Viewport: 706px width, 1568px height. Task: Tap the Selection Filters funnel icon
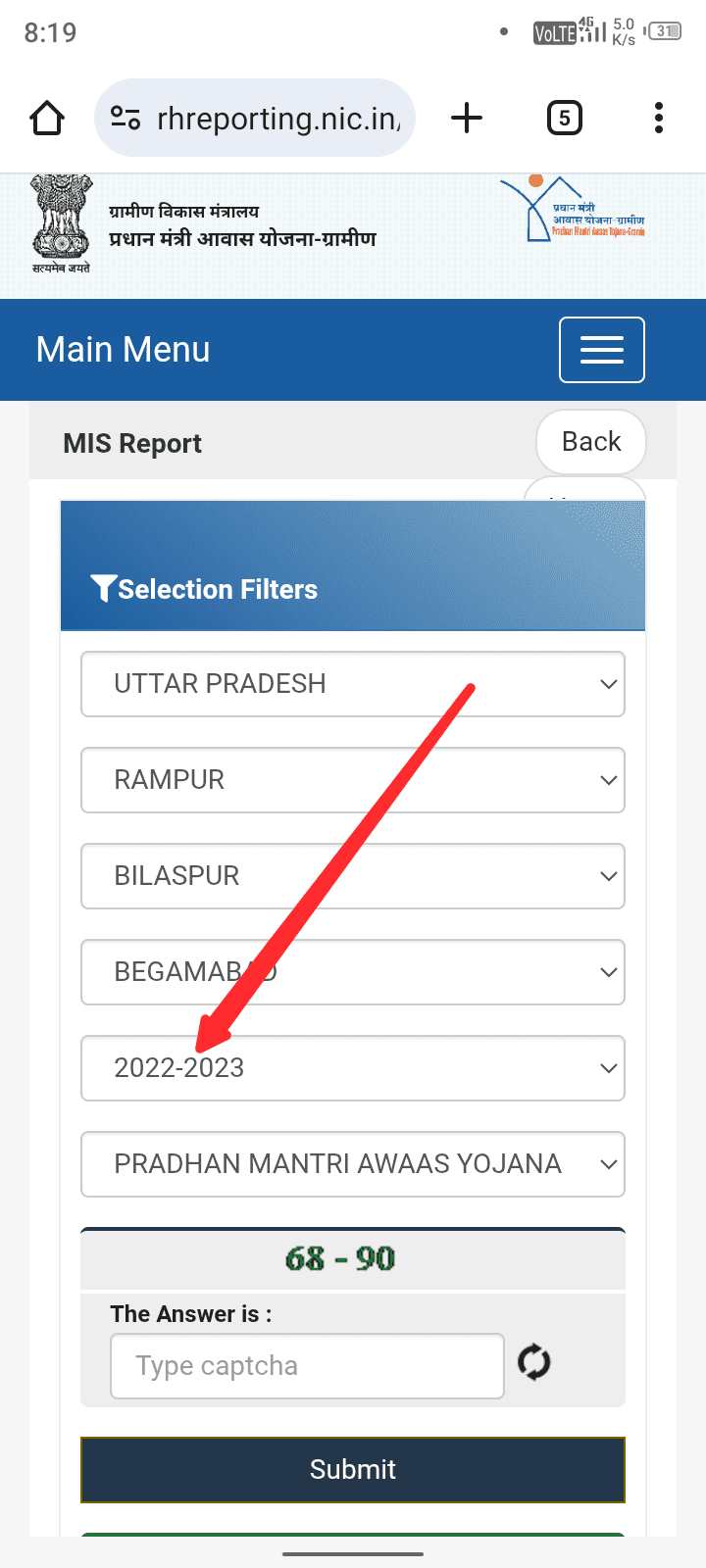pos(103,588)
